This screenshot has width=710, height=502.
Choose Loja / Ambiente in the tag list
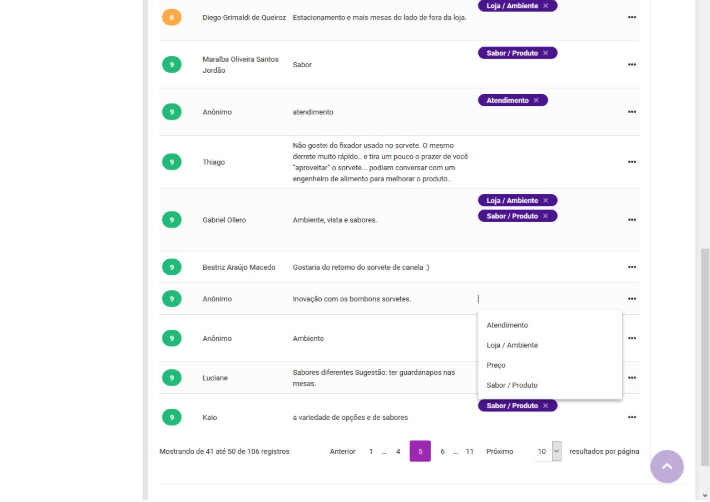512,345
